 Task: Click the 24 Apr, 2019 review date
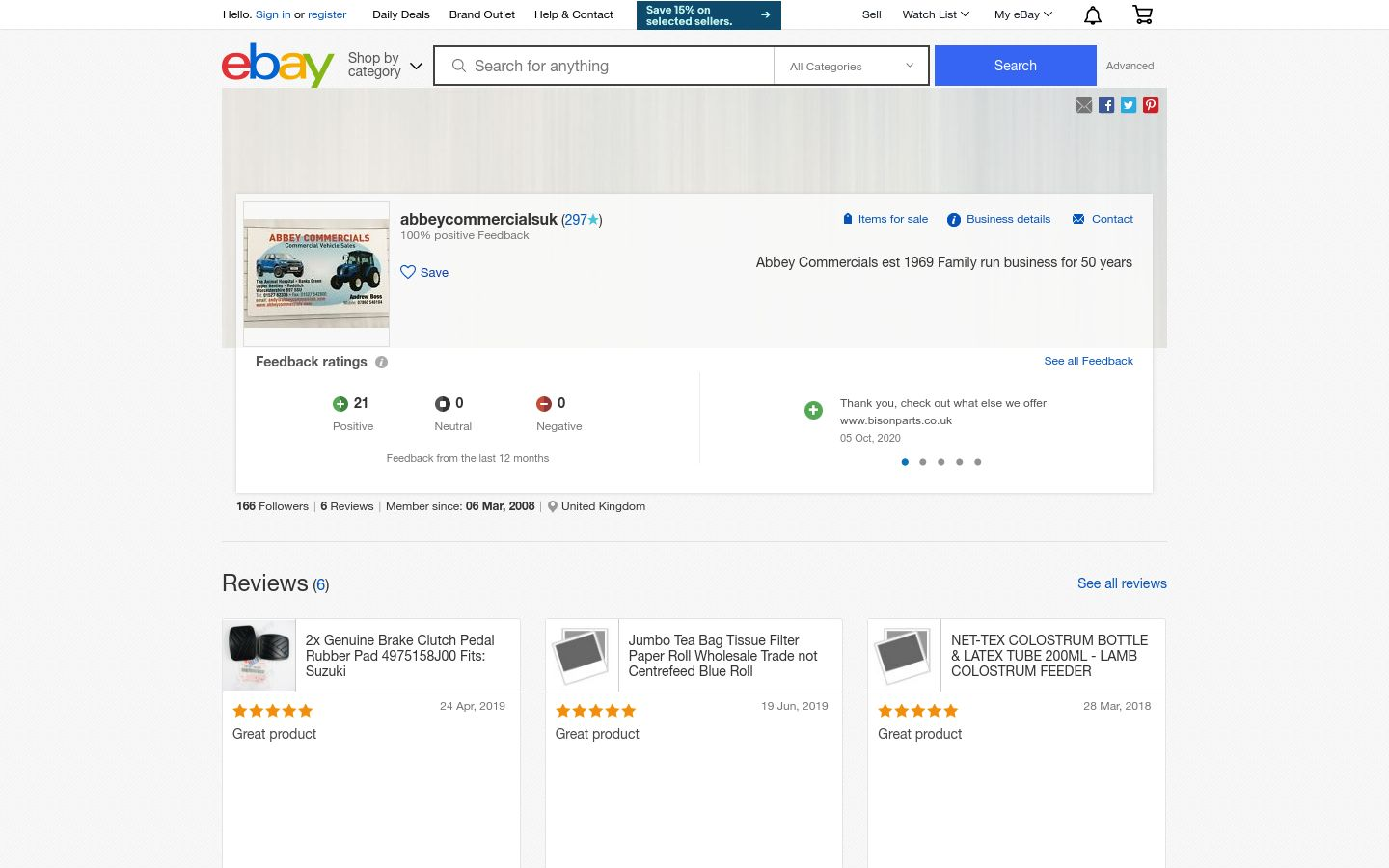click(x=473, y=706)
